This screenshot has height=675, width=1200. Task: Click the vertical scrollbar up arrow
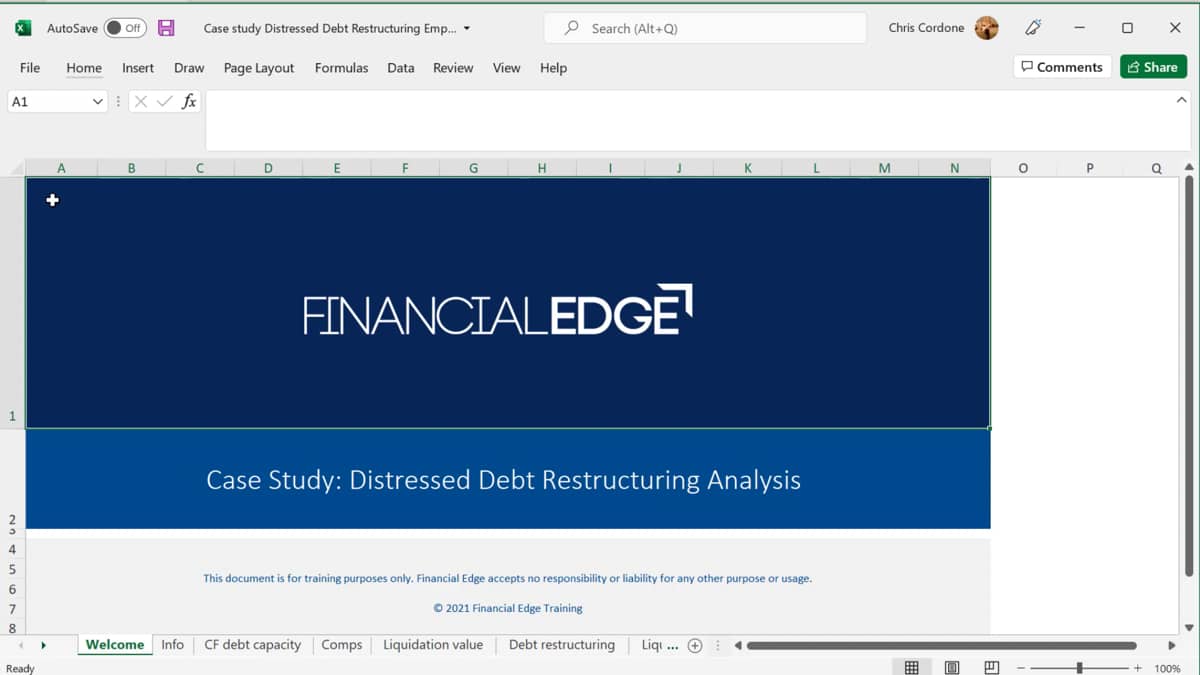pos(1189,167)
